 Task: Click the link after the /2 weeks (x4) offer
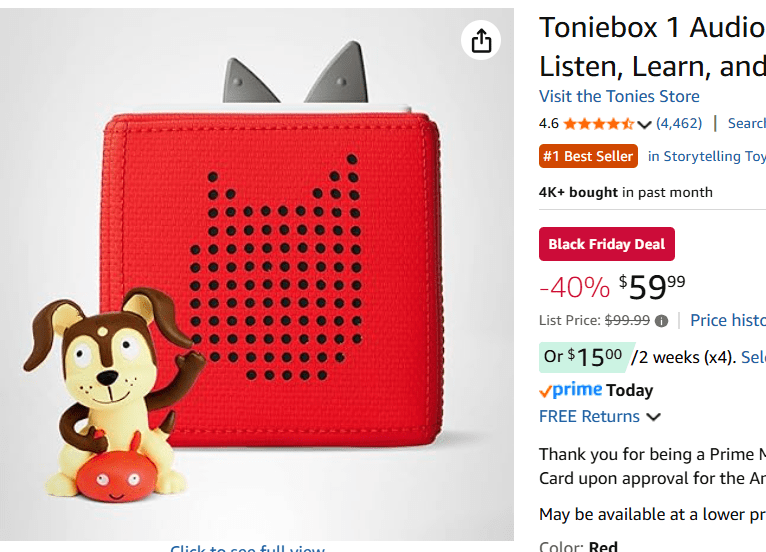753,357
